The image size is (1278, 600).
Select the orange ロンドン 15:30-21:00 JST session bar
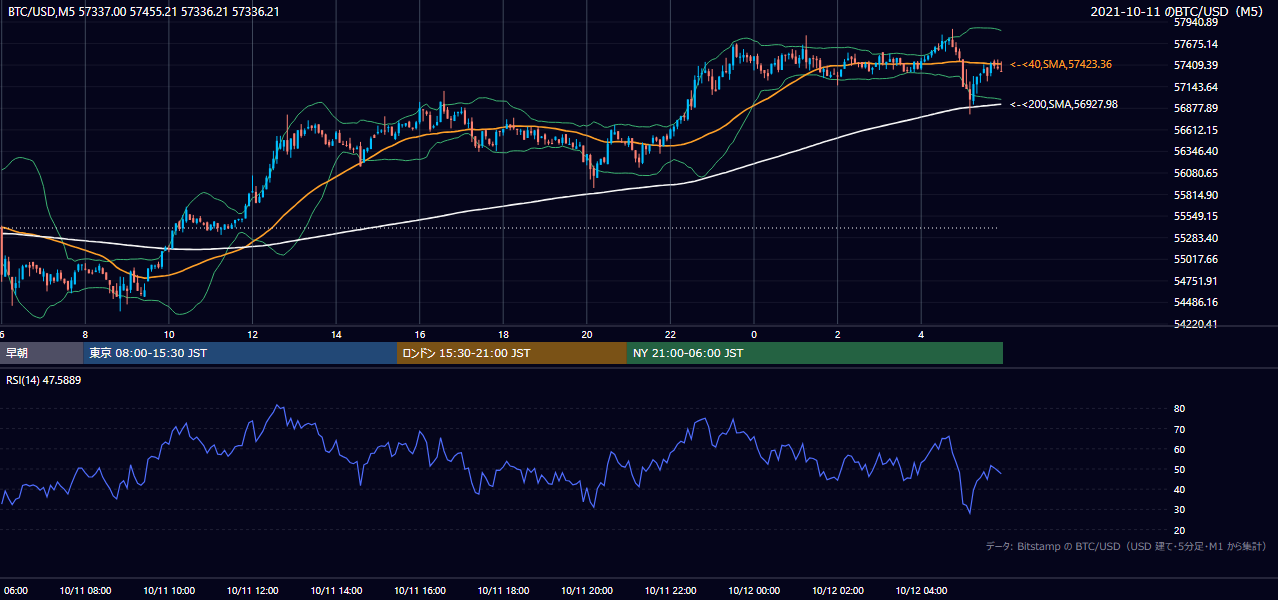(x=512, y=353)
